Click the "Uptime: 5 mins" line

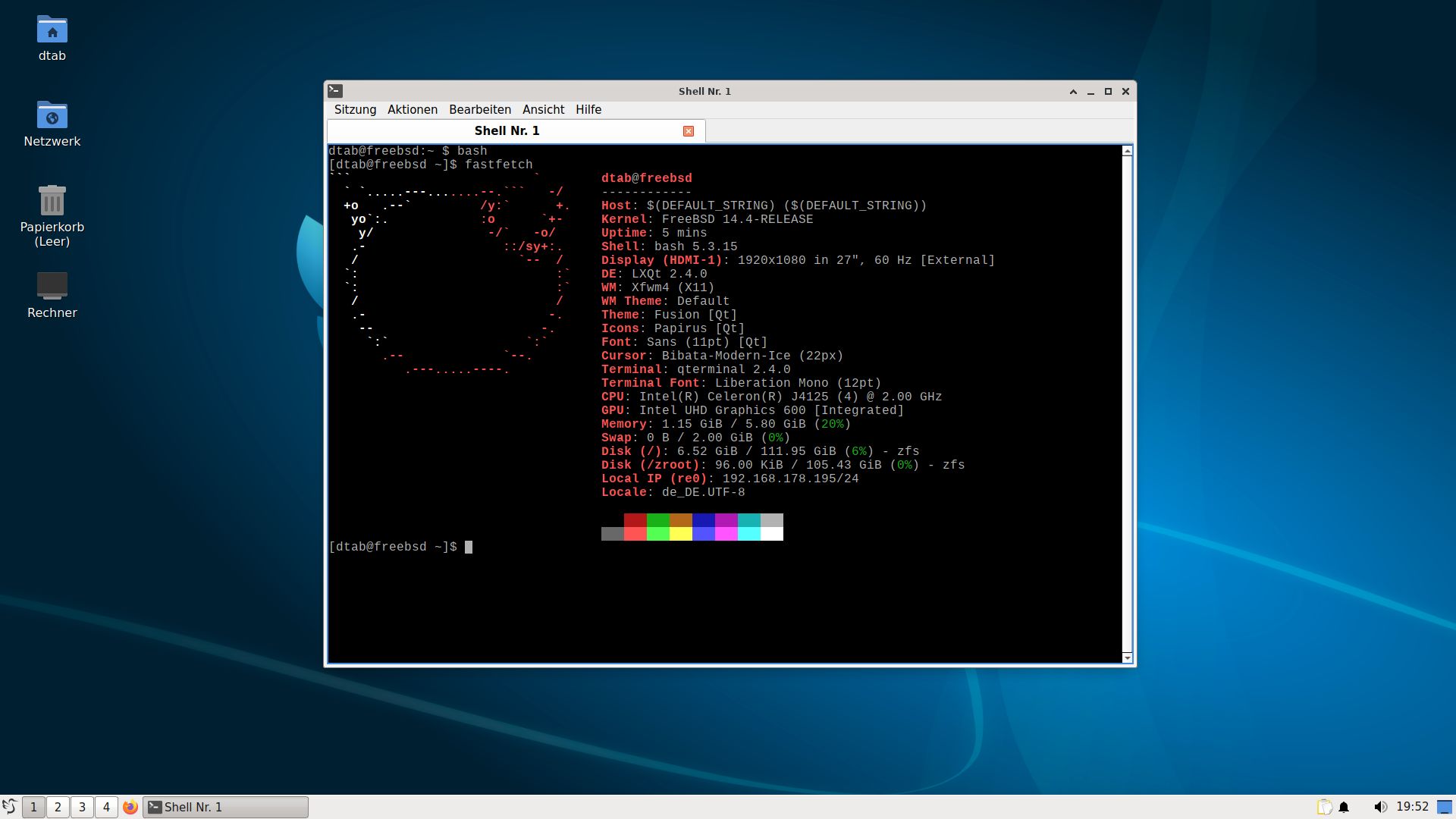coord(654,233)
